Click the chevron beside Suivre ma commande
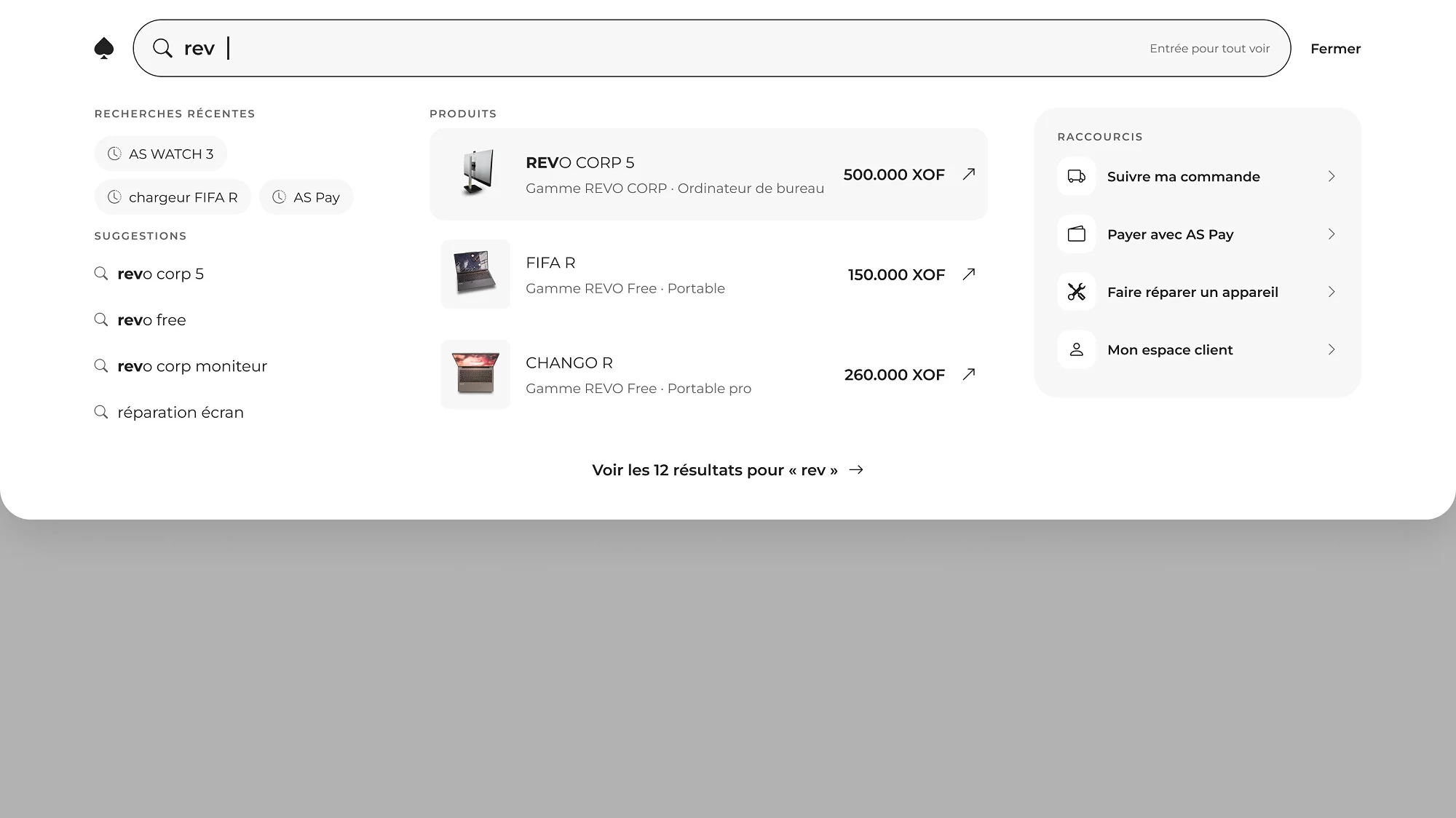 pyautogui.click(x=1332, y=176)
